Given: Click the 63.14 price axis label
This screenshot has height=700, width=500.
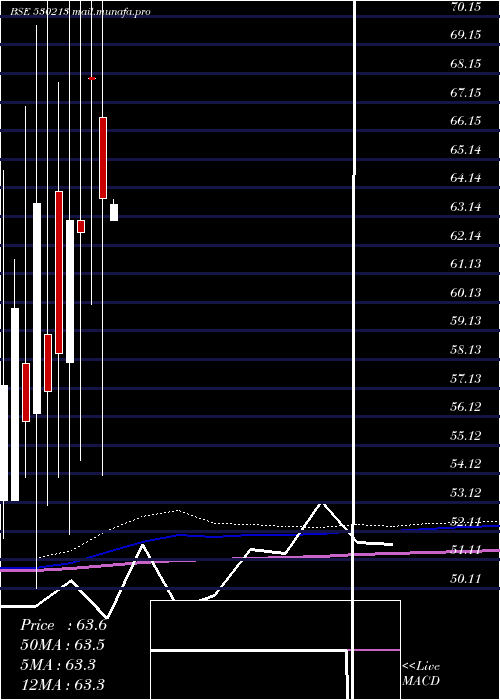Looking at the screenshot, I should click(x=466, y=207).
